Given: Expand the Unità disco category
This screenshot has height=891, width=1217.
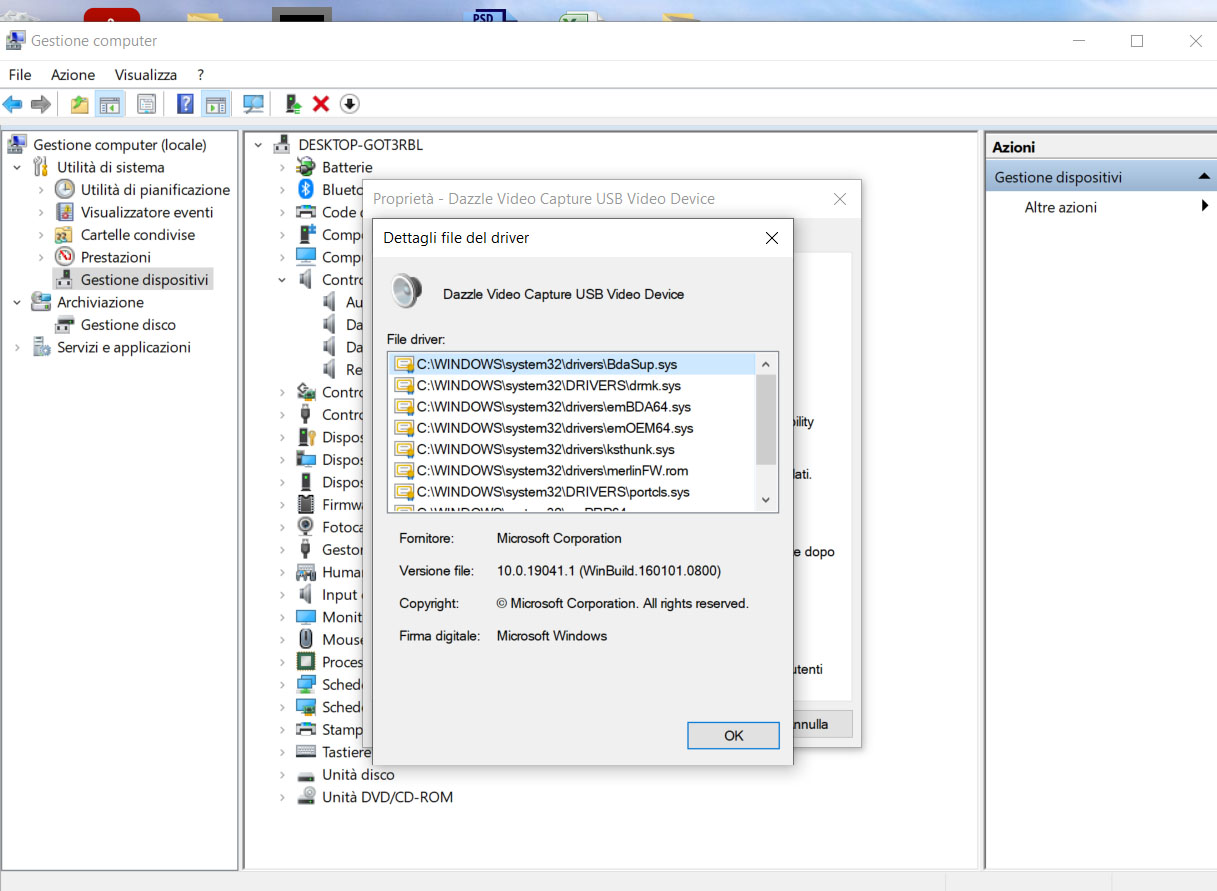Looking at the screenshot, I should (282, 774).
